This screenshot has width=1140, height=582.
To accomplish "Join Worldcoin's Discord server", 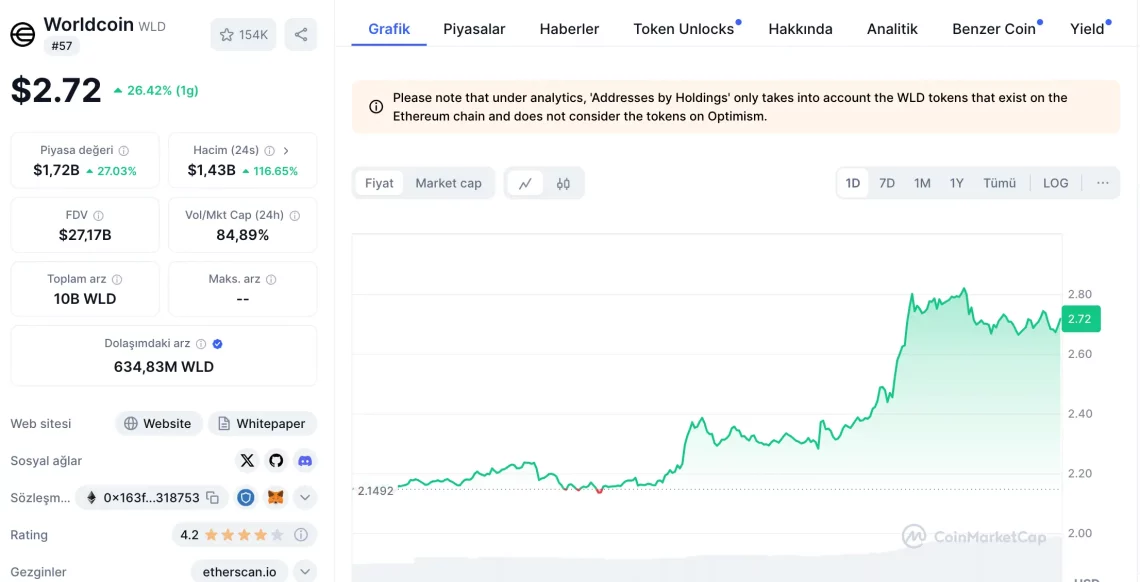I will coord(305,460).
